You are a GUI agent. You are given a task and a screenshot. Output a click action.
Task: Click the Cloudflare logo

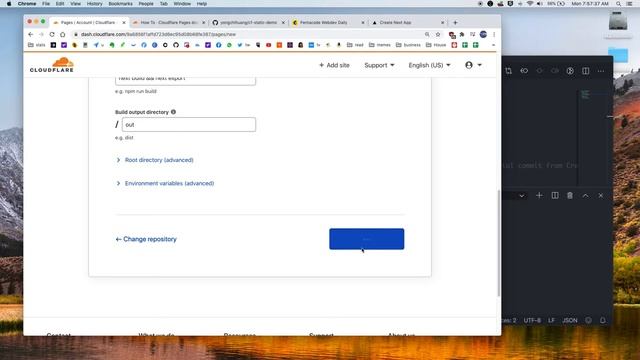[x=52, y=65]
